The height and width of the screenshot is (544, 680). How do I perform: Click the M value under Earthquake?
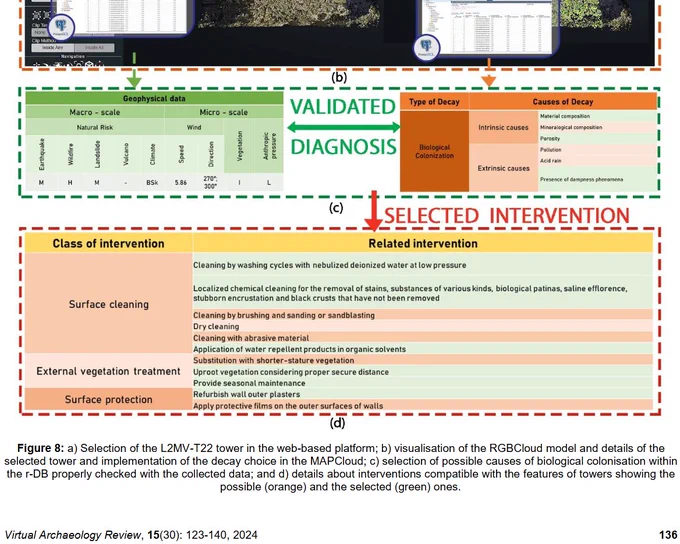tap(41, 183)
